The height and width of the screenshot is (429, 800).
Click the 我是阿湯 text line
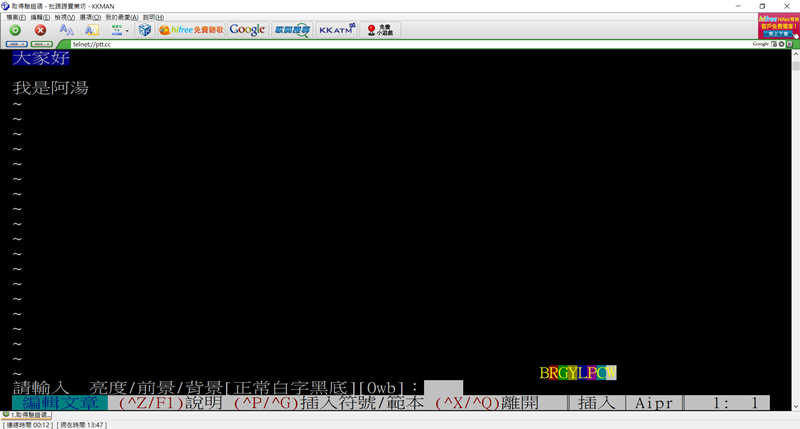[51, 88]
